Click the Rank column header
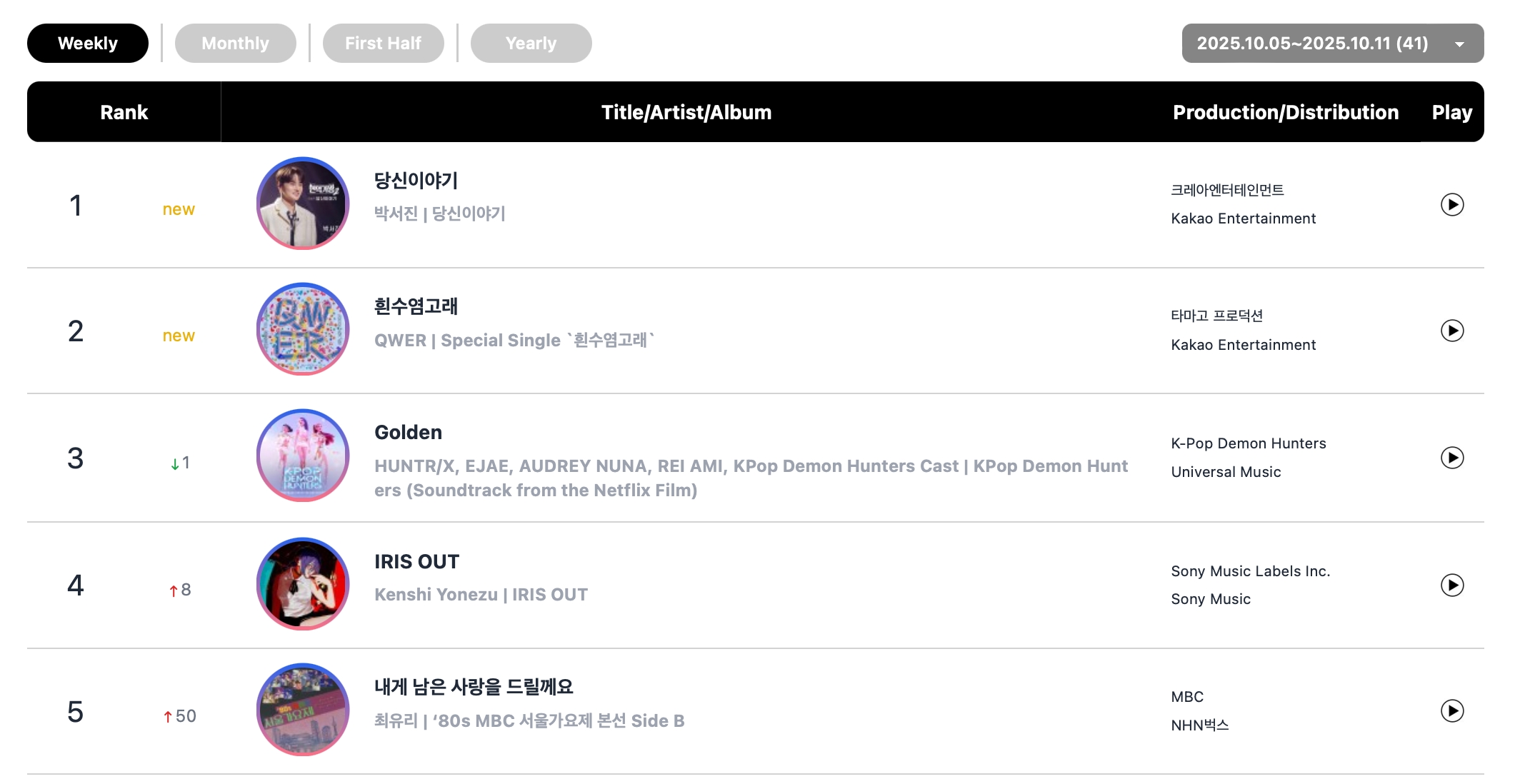Viewport: 1515px width, 784px height. point(124,112)
